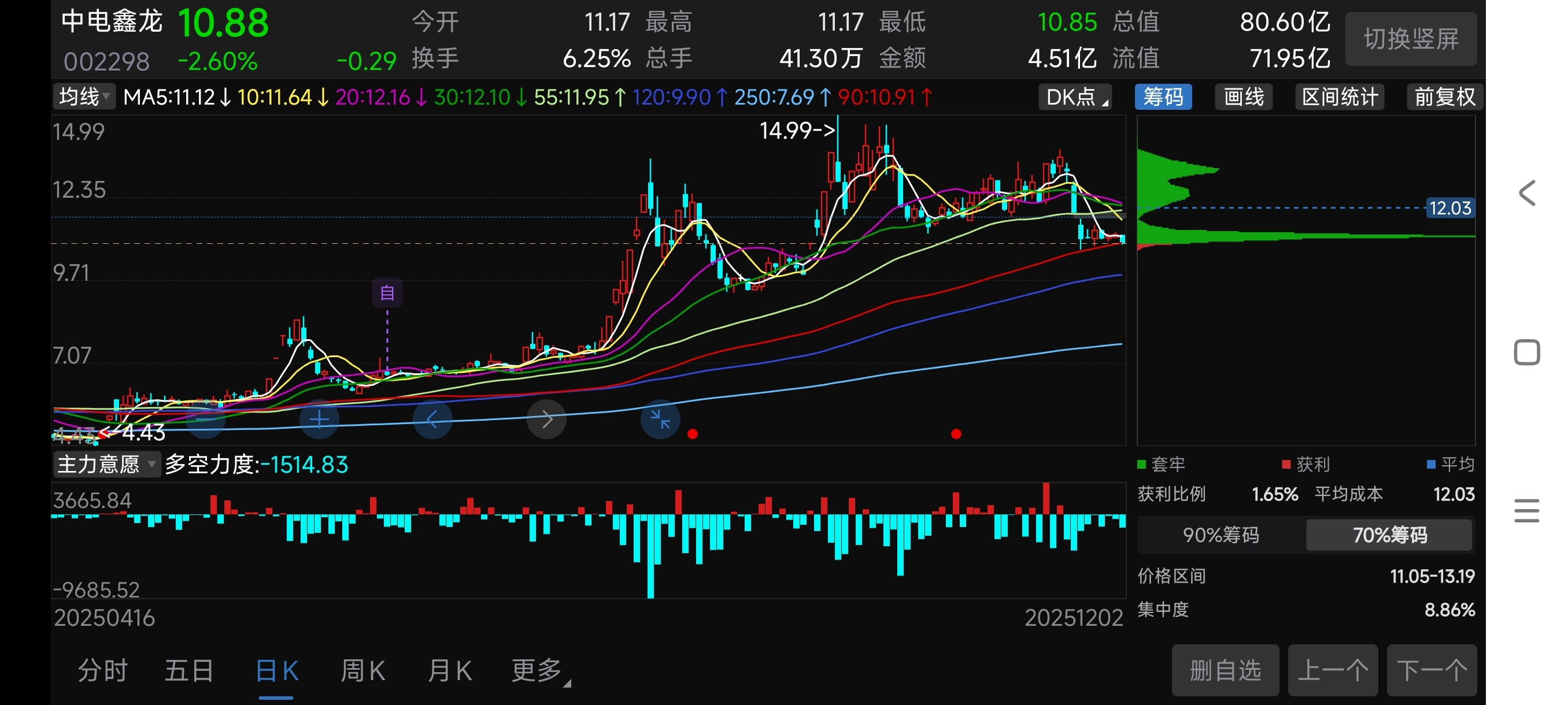The height and width of the screenshot is (705, 1568).
Task: Open the 主力意愿 indicator dropdown
Action: (106, 465)
